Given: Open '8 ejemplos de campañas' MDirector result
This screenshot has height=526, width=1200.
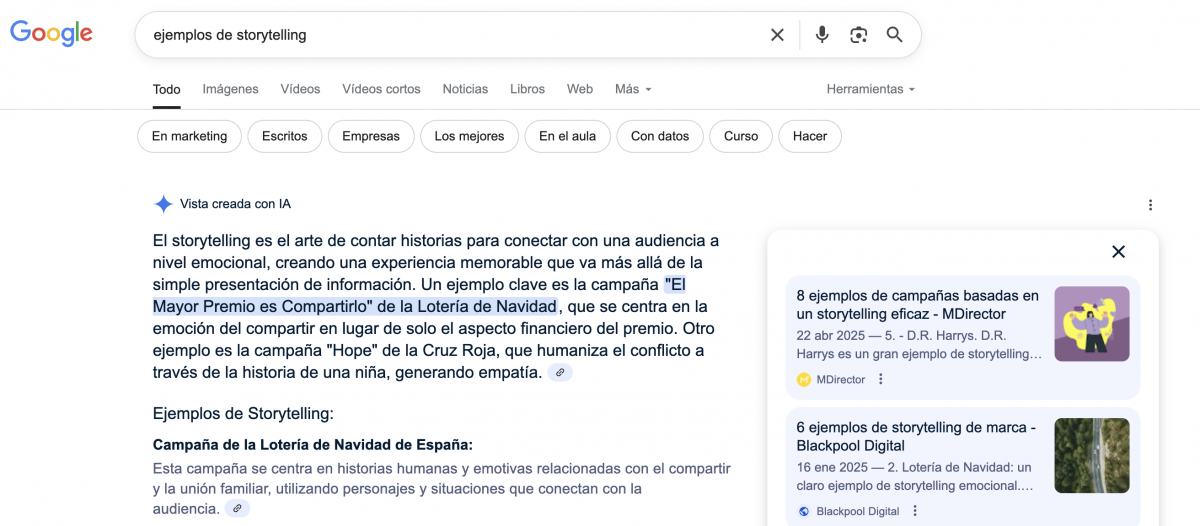Looking at the screenshot, I should tap(918, 305).
